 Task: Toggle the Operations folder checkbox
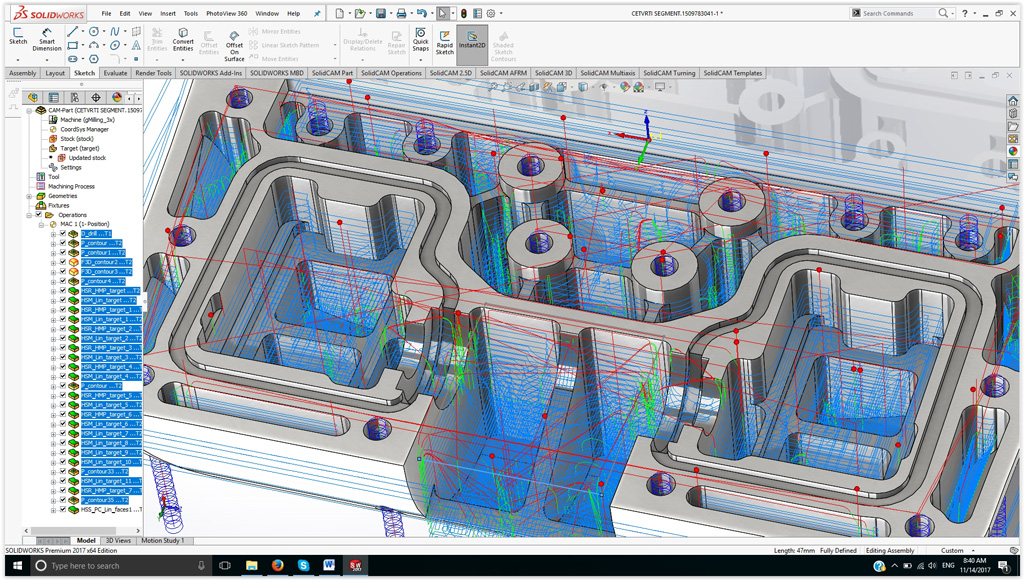[39, 214]
